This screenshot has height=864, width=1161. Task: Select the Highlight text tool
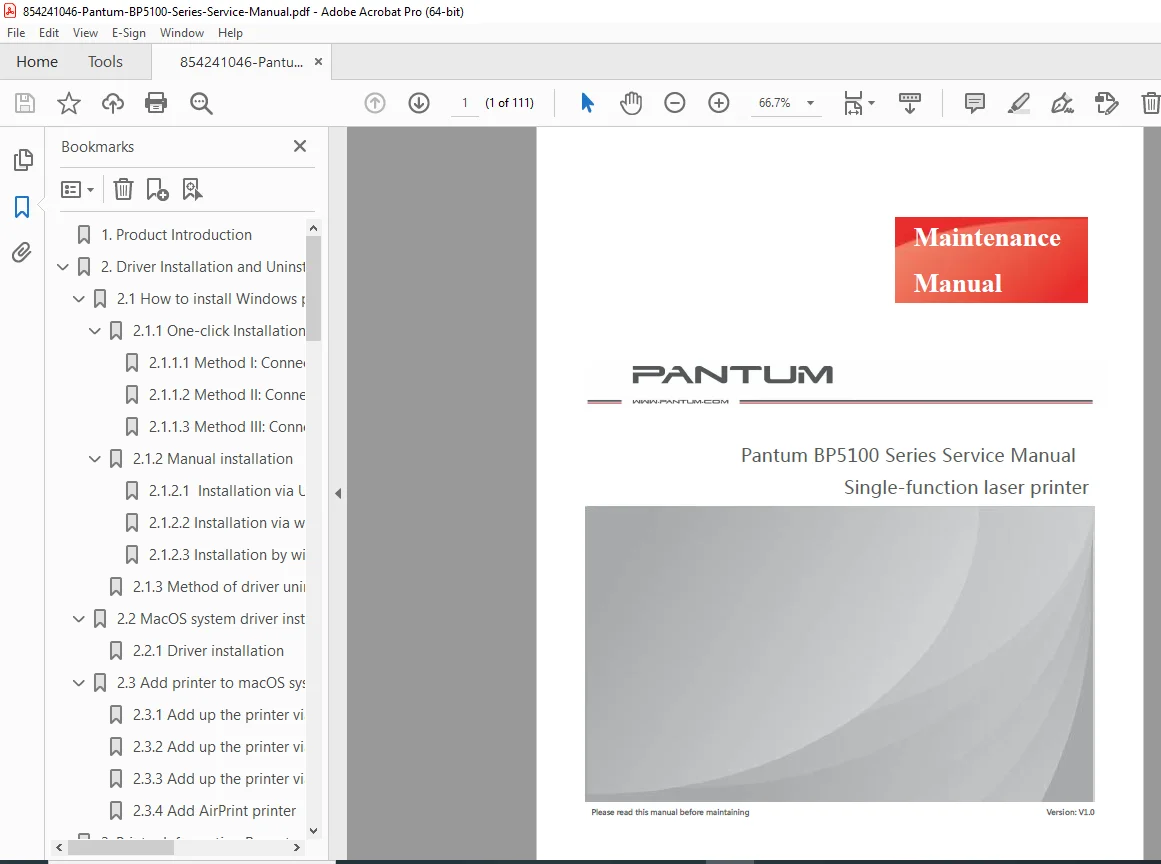[x=1019, y=103]
